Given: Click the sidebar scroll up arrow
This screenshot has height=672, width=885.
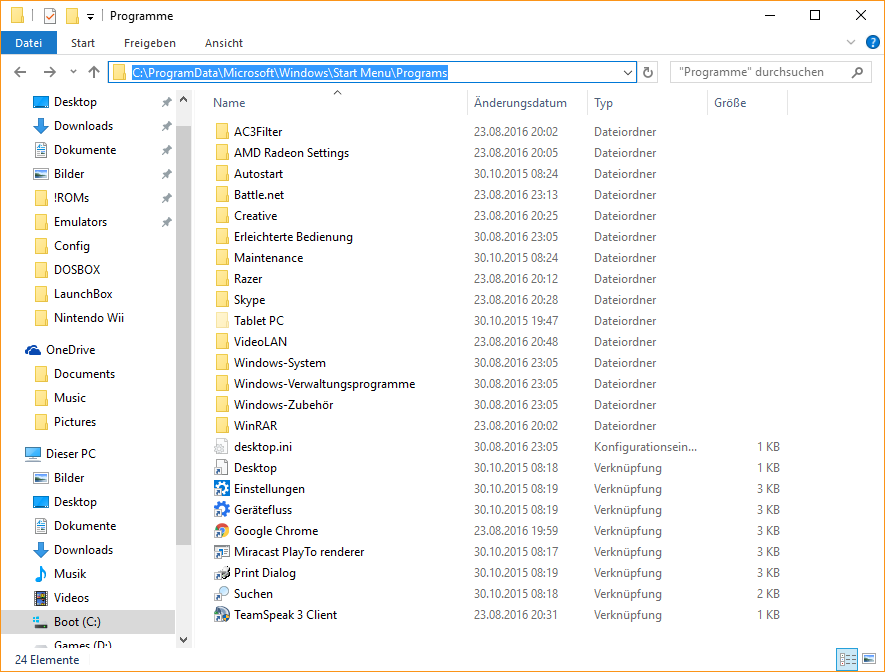Looking at the screenshot, I should 183,99.
